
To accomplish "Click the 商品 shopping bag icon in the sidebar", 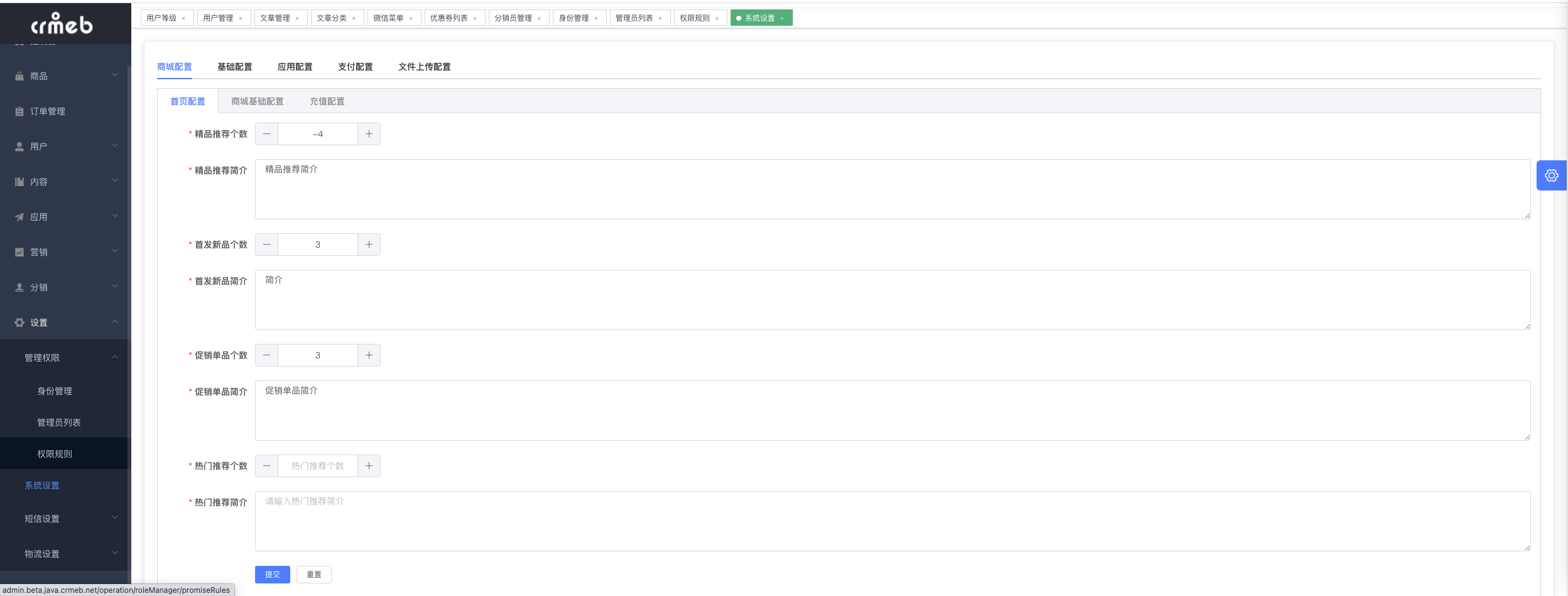I will pos(19,76).
